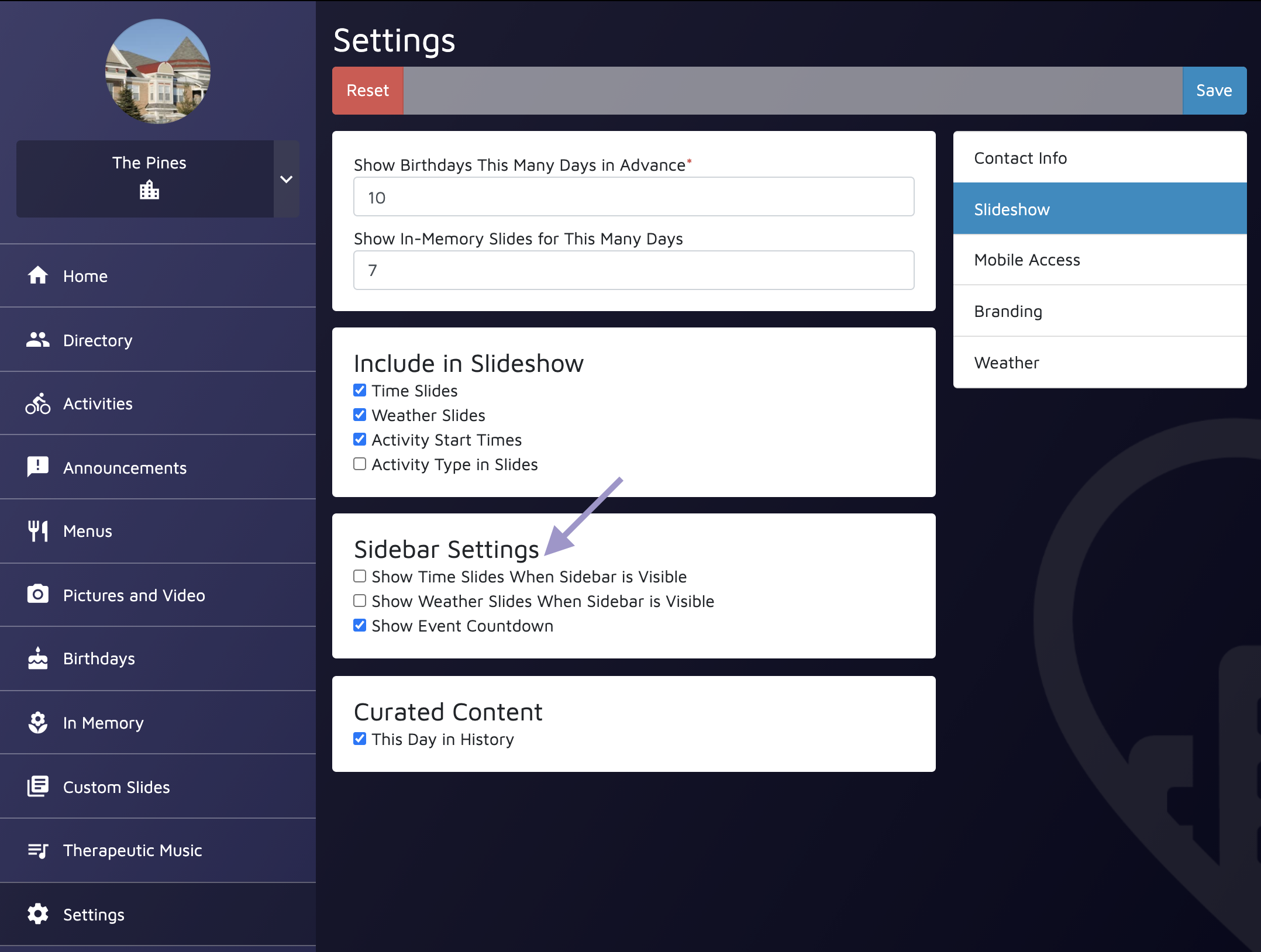
Task: Click the In Memory flower icon
Action: coord(38,723)
